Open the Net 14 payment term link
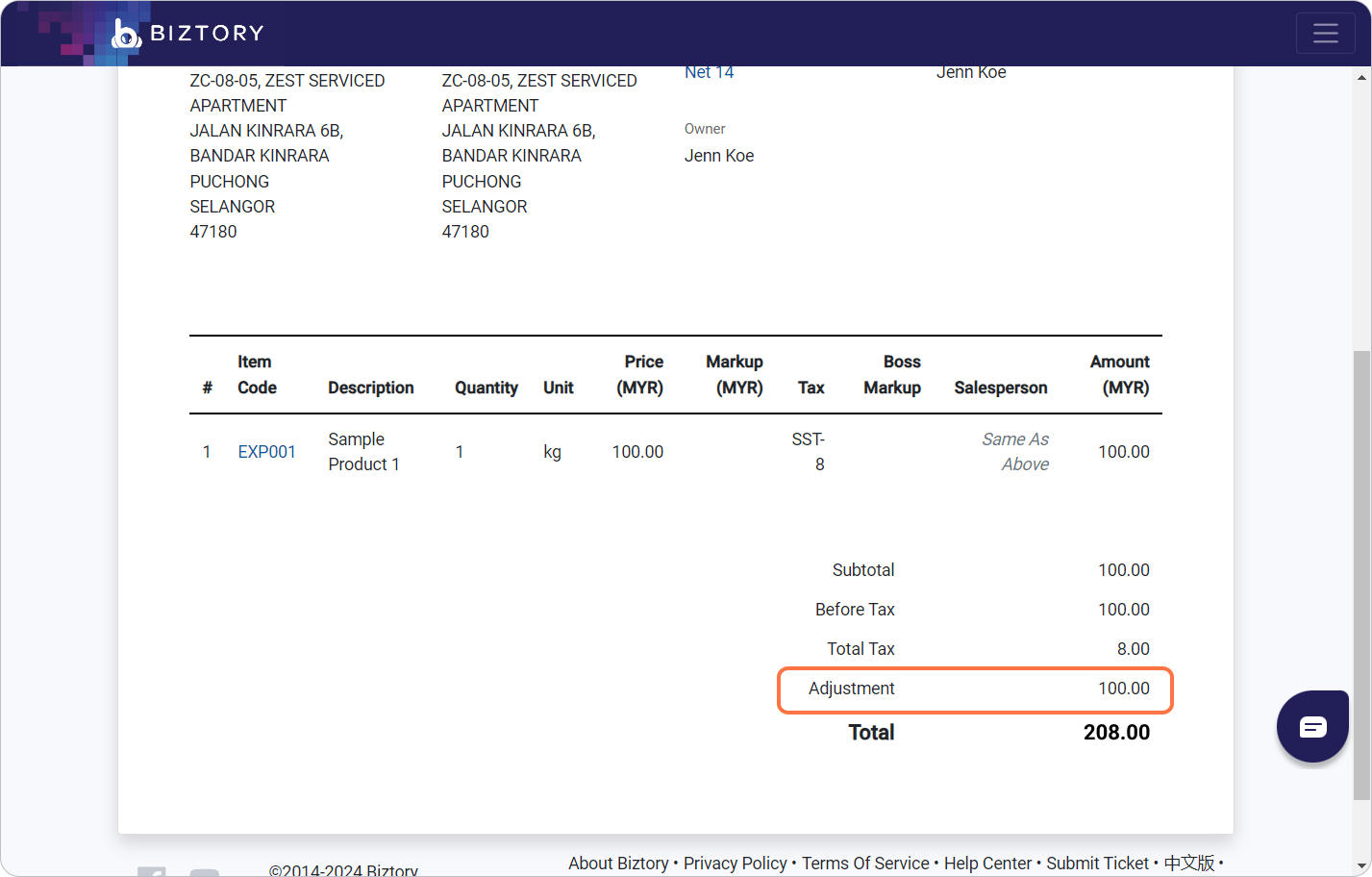This screenshot has width=1372, height=877. [x=709, y=72]
